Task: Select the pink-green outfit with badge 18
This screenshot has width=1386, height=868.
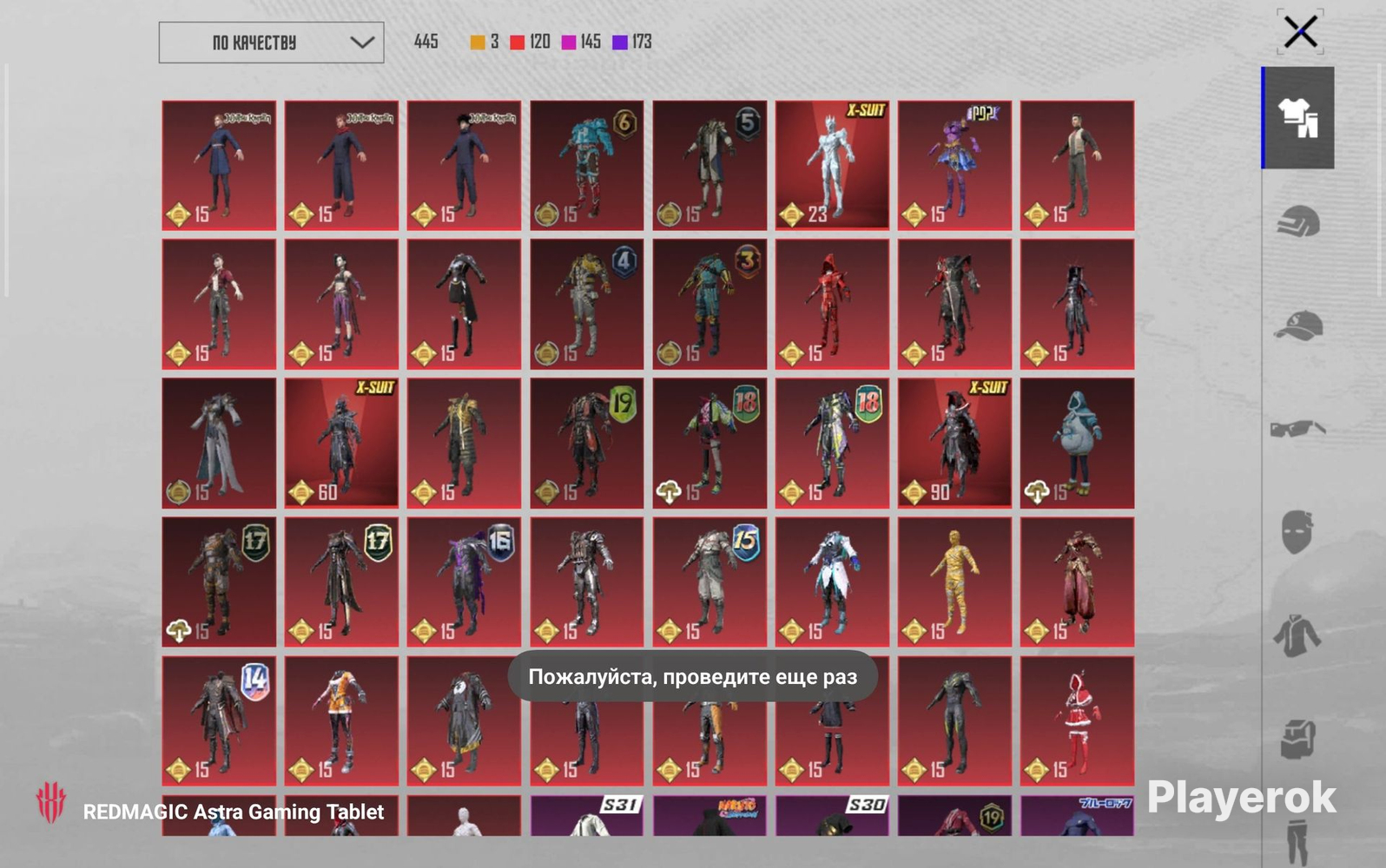Action: point(709,443)
